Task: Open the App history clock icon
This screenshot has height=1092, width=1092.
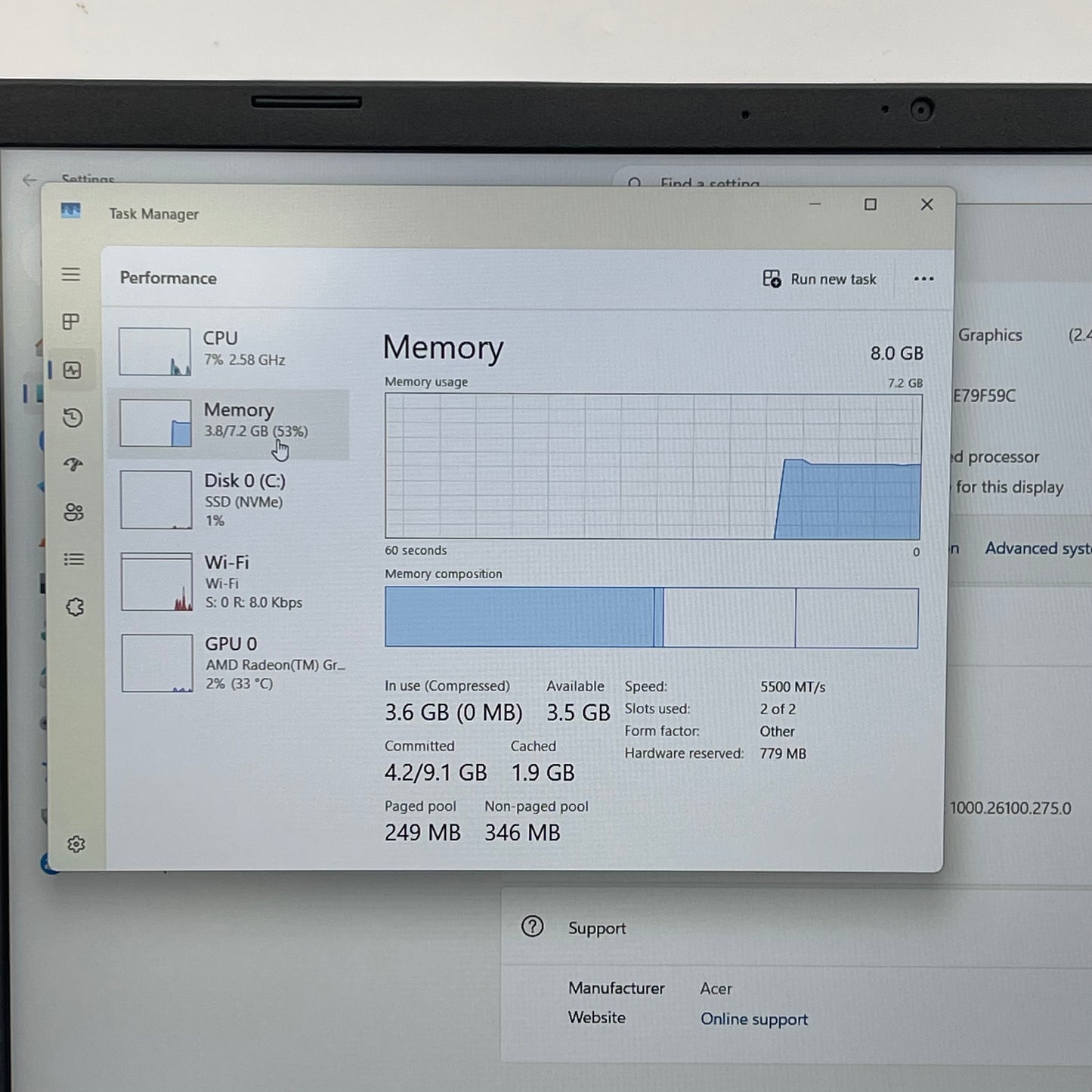Action: 73,418
